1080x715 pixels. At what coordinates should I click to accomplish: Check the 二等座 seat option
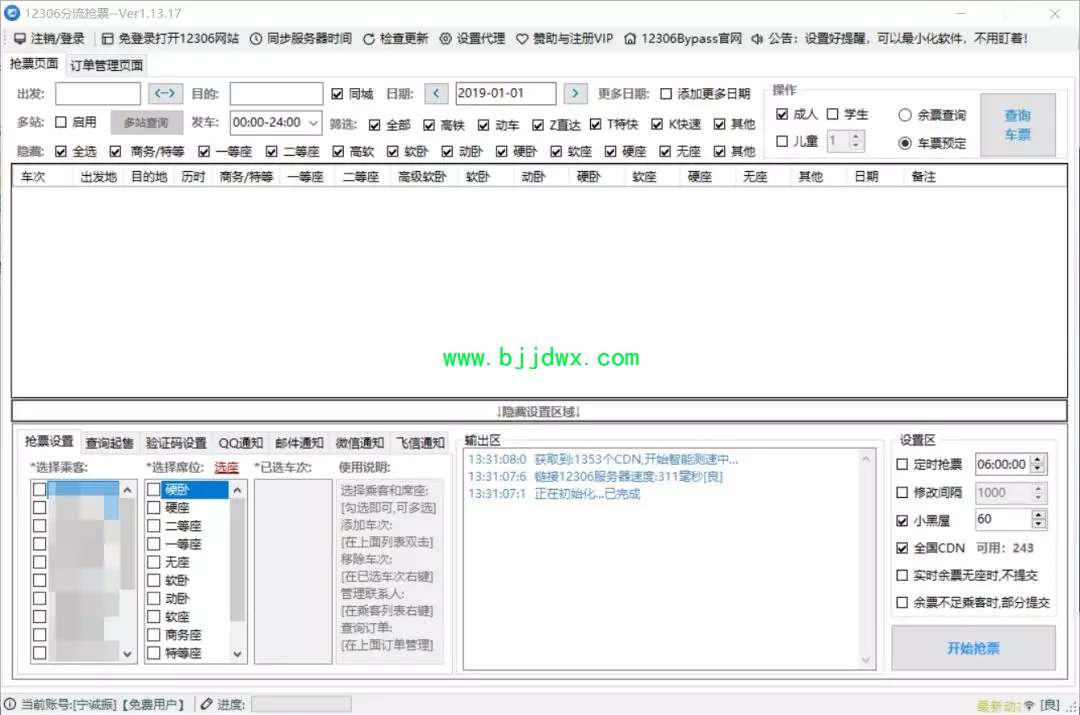click(154, 526)
